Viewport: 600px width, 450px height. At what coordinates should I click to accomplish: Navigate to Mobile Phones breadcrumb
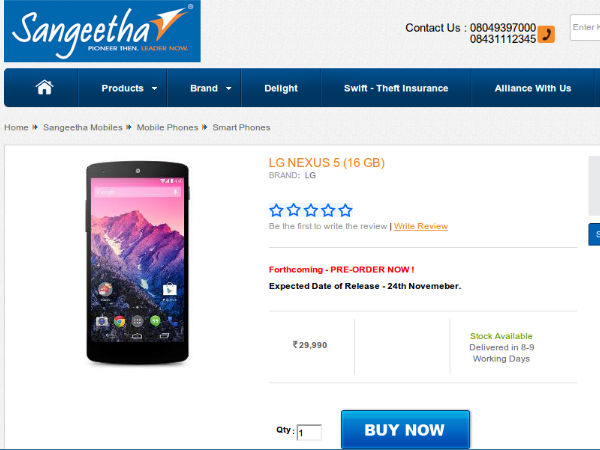tap(167, 128)
